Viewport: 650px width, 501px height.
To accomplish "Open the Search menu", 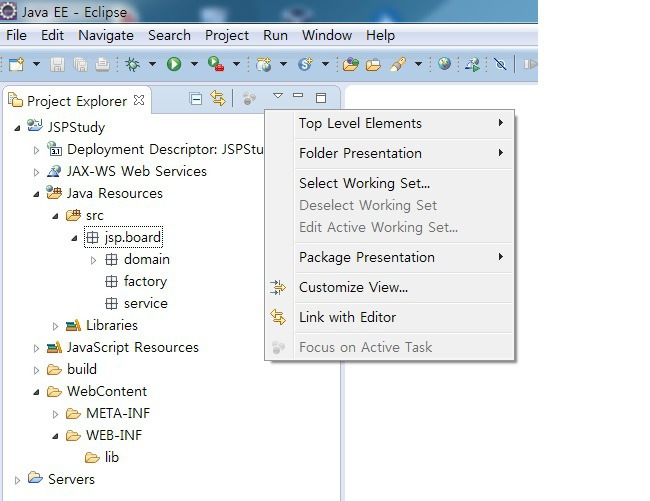I will (169, 36).
